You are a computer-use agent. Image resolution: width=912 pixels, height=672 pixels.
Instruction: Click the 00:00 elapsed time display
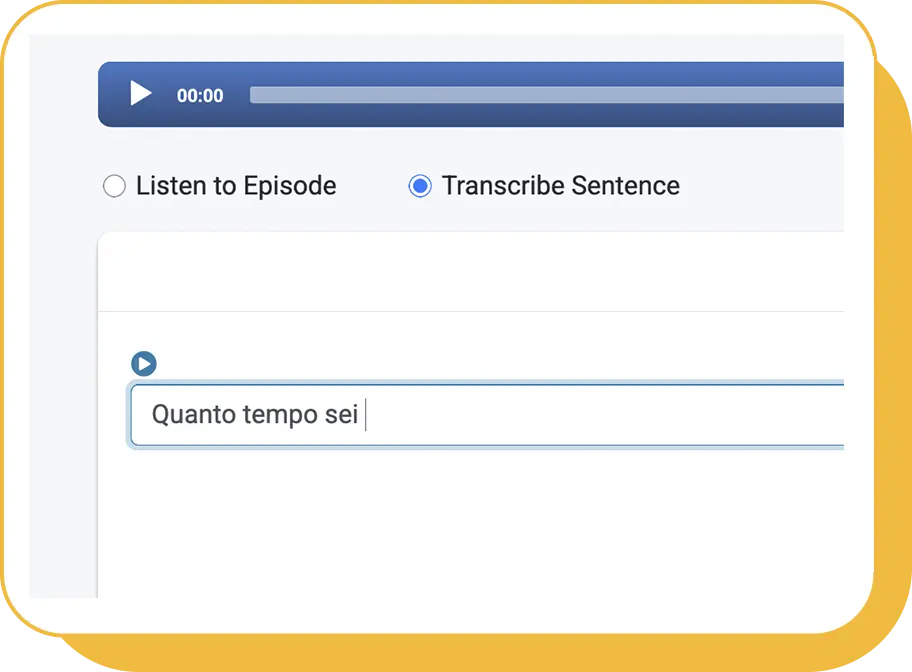pyautogui.click(x=200, y=95)
